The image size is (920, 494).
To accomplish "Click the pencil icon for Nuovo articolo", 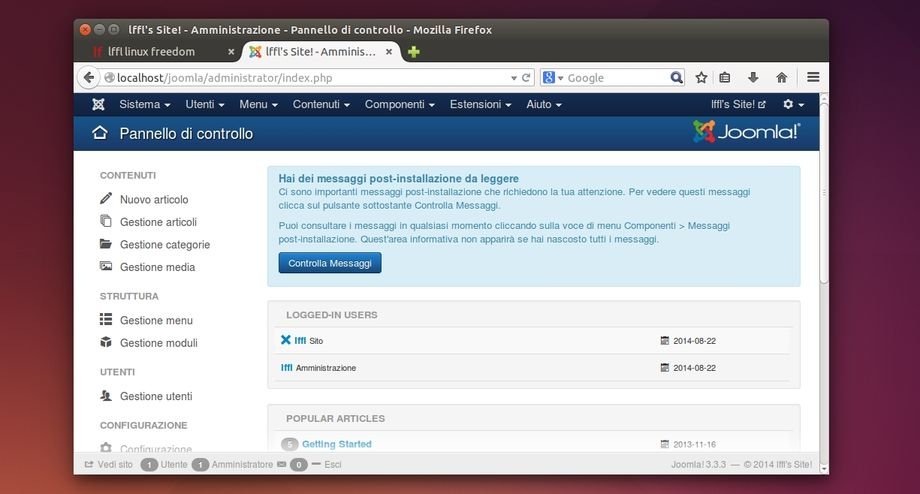I will 106,198.
